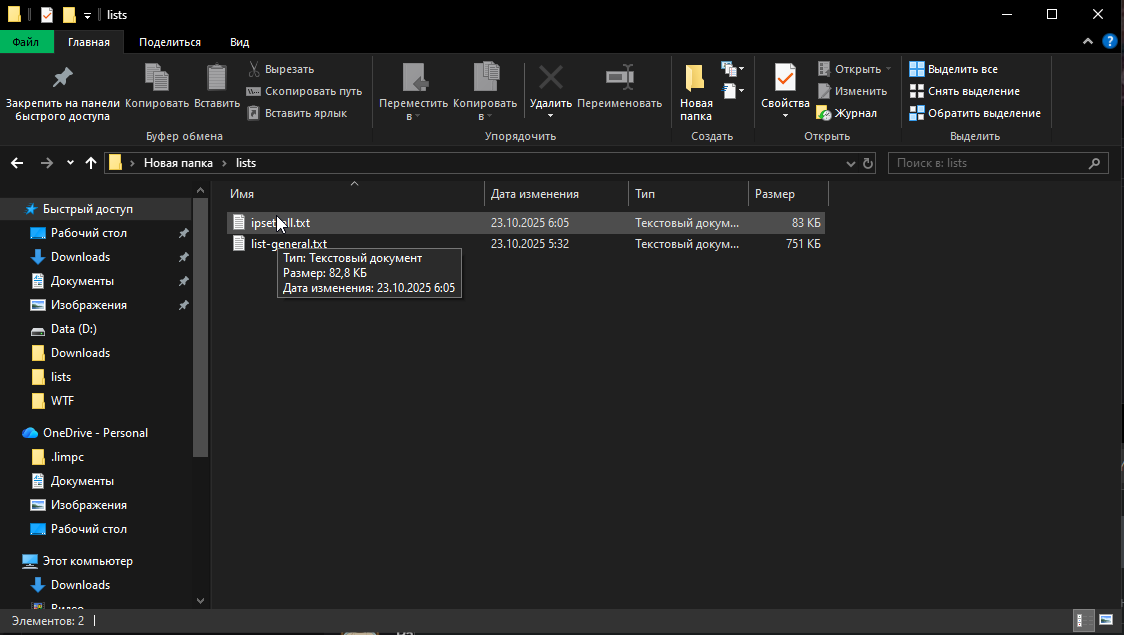This screenshot has width=1124, height=635.
Task: Open .limpc folder in sidebar
Action: coord(67,457)
